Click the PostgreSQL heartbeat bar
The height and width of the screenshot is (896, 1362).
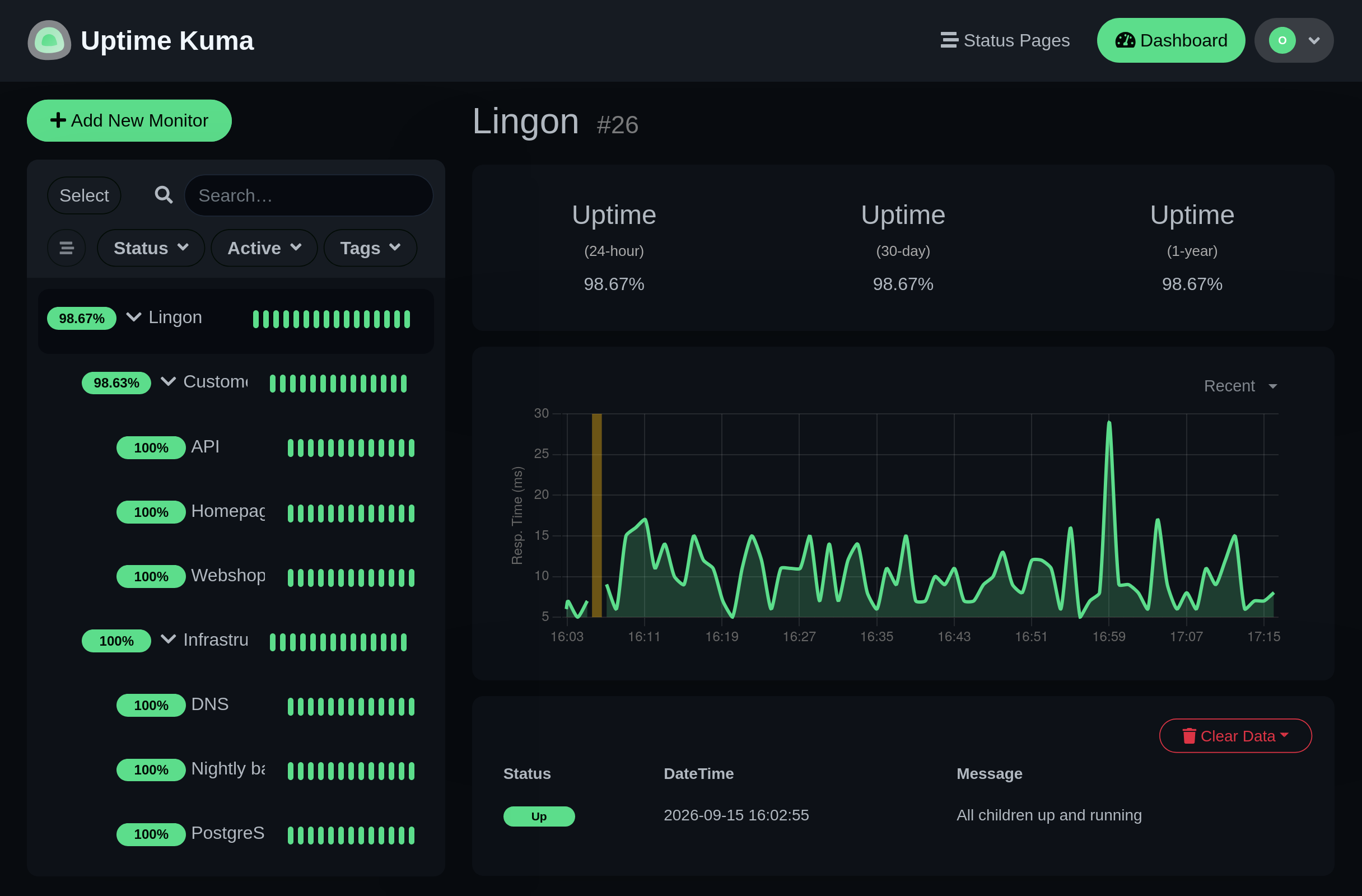point(351,835)
